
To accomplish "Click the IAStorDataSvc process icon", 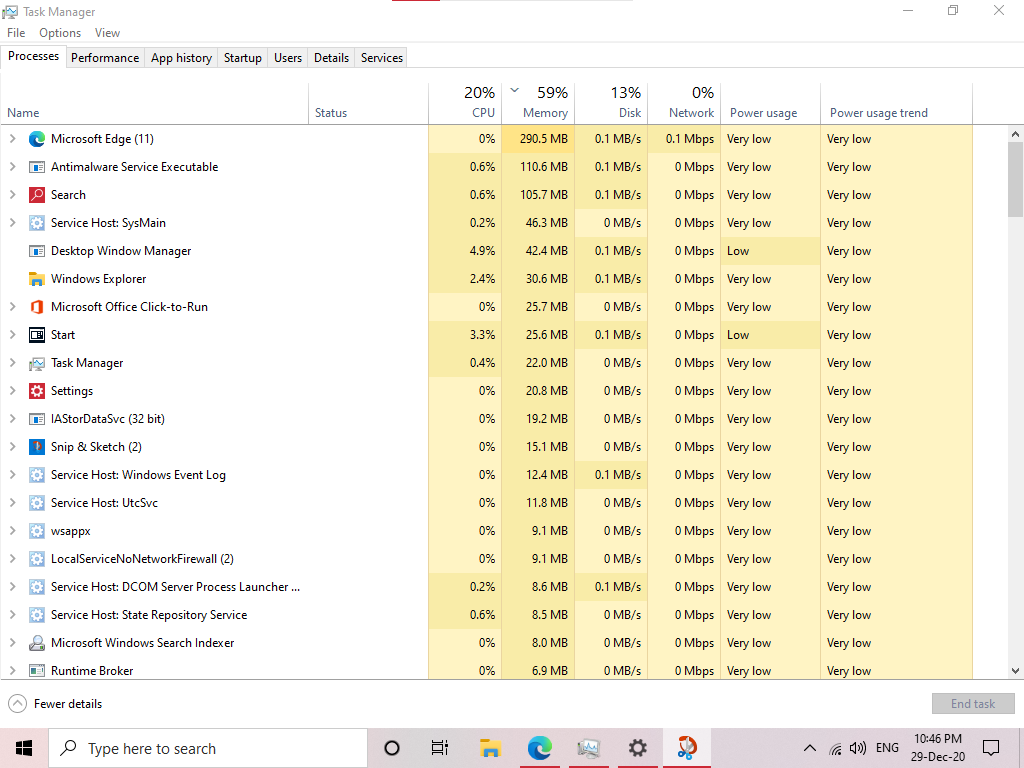I will [x=37, y=419].
